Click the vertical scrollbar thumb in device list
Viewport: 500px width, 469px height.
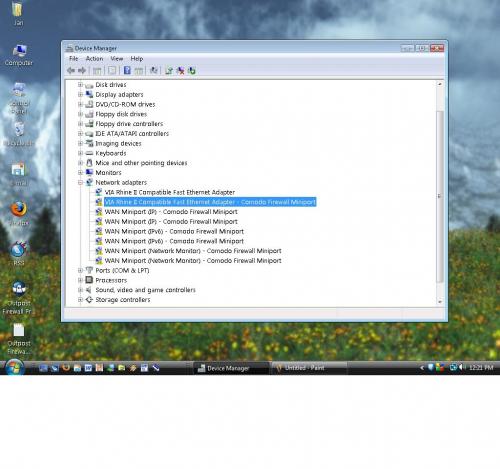click(x=440, y=196)
